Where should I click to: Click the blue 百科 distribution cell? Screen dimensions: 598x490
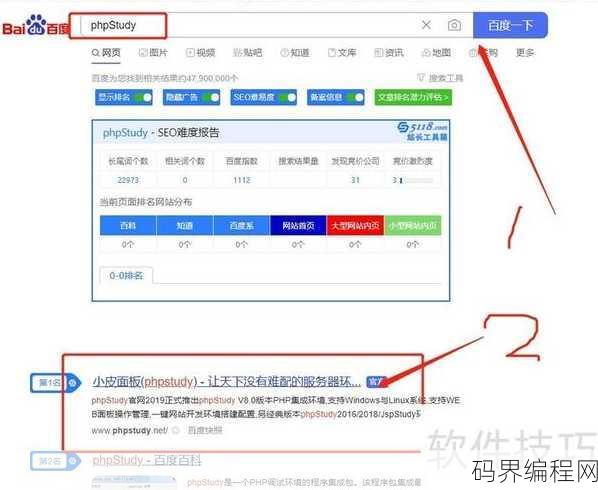[128, 226]
